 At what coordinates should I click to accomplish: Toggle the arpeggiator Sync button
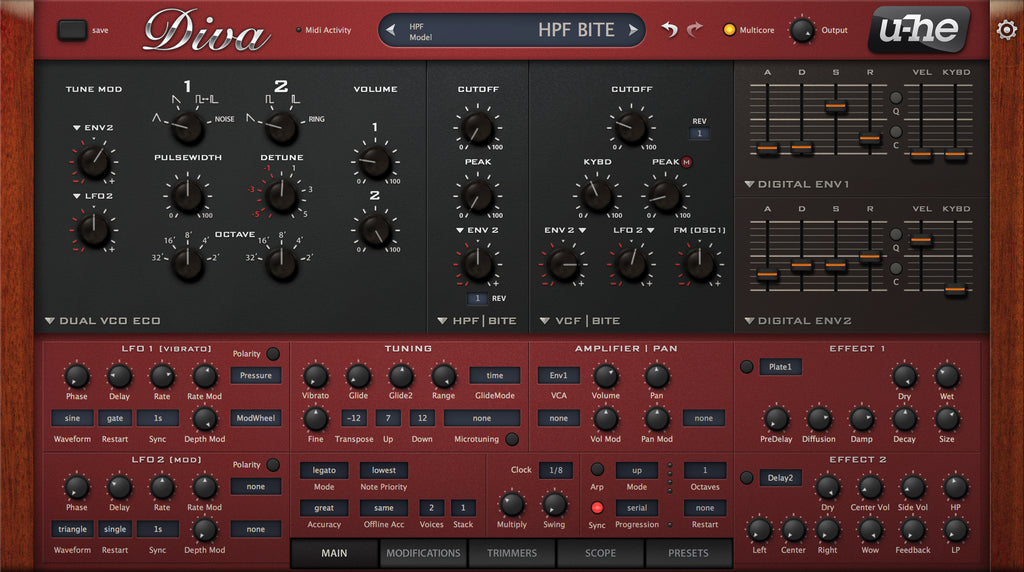pos(597,507)
